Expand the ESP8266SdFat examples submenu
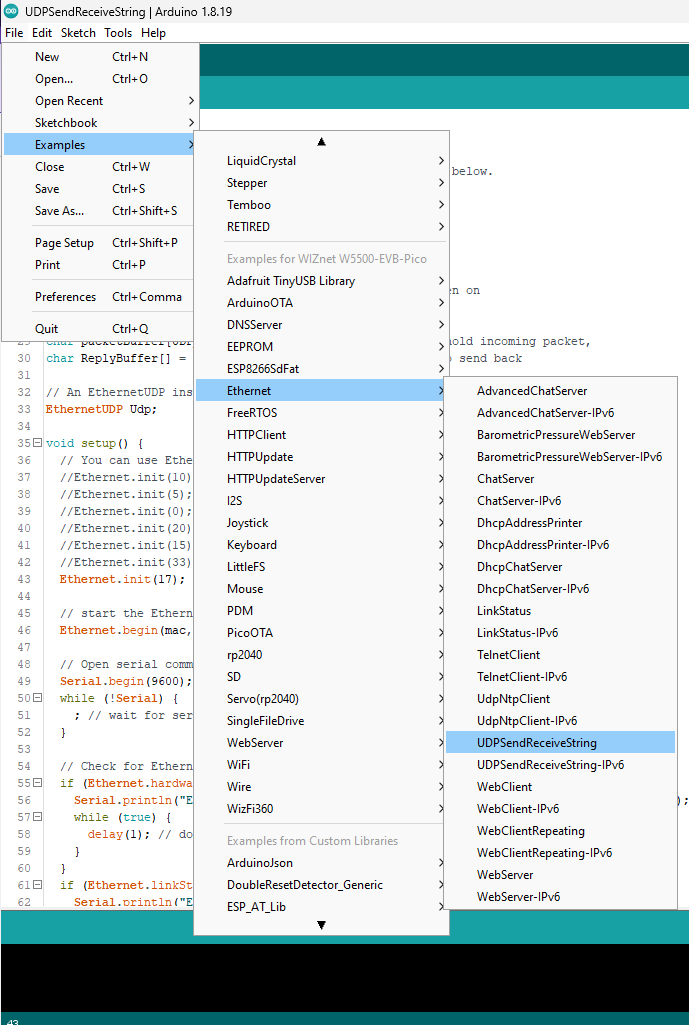Image resolution: width=689 pixels, height=1025 pixels. 321,369
